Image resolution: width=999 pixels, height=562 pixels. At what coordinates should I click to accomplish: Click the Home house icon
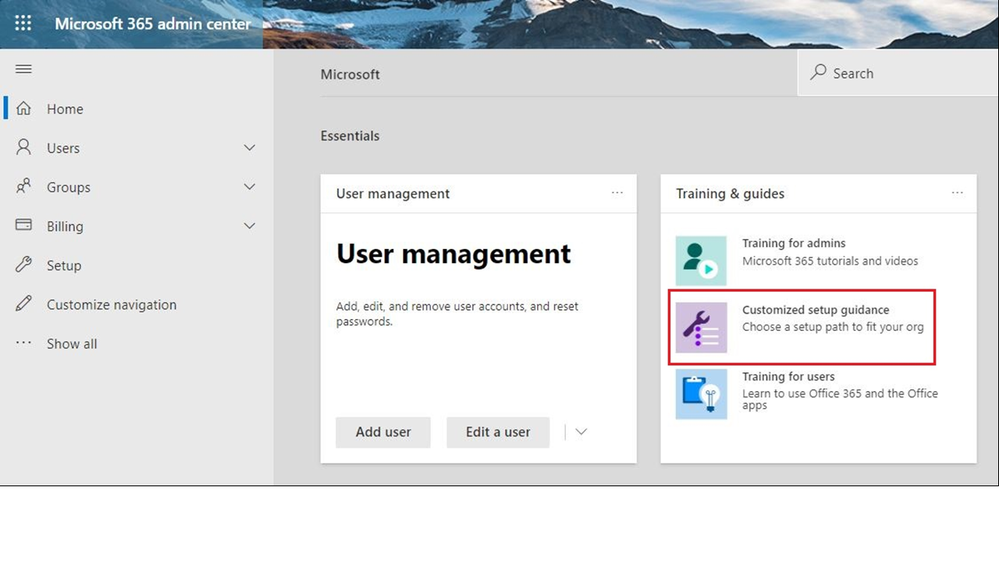pos(24,108)
